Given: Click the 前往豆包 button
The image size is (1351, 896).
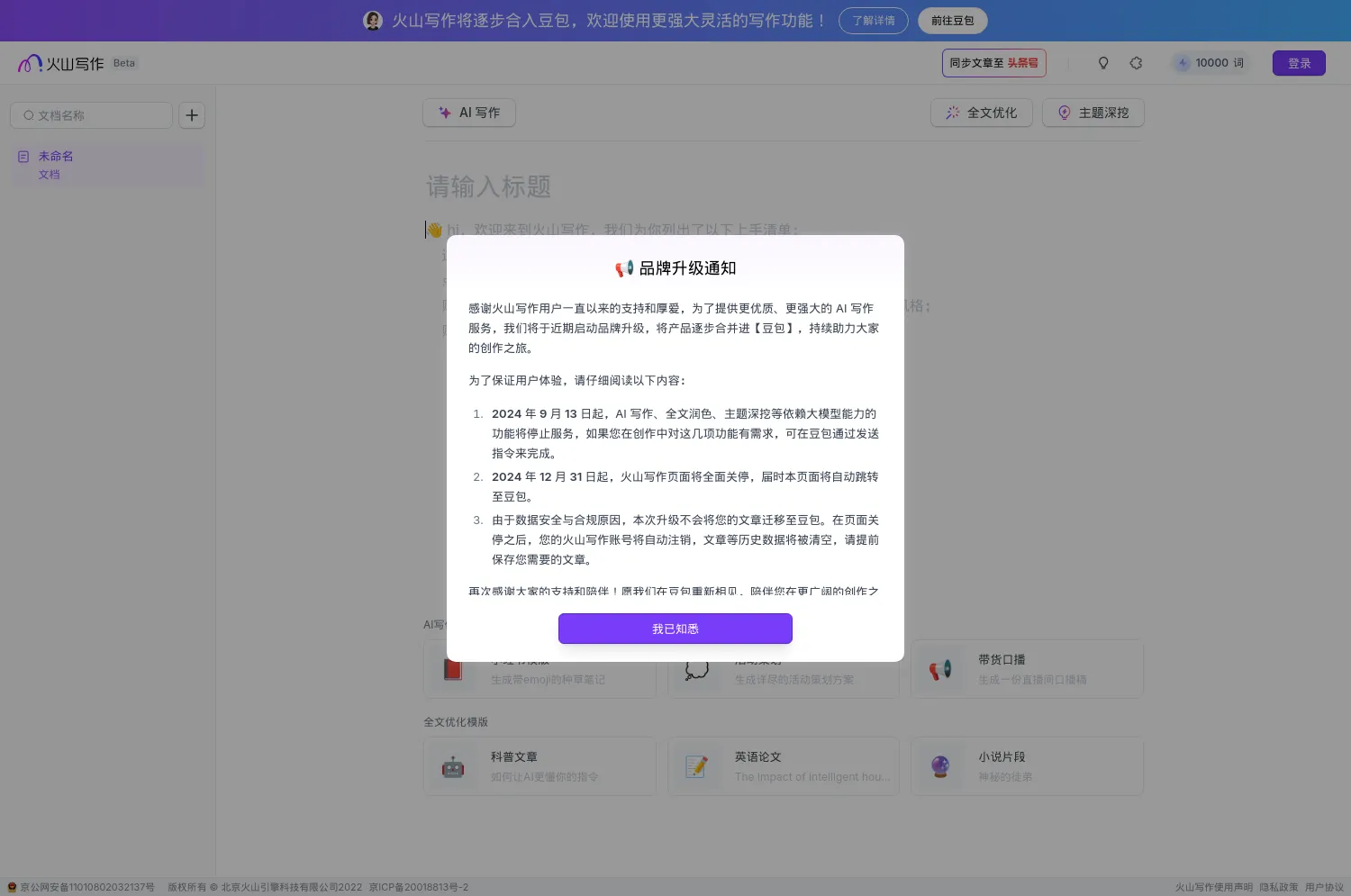Looking at the screenshot, I should [x=952, y=20].
